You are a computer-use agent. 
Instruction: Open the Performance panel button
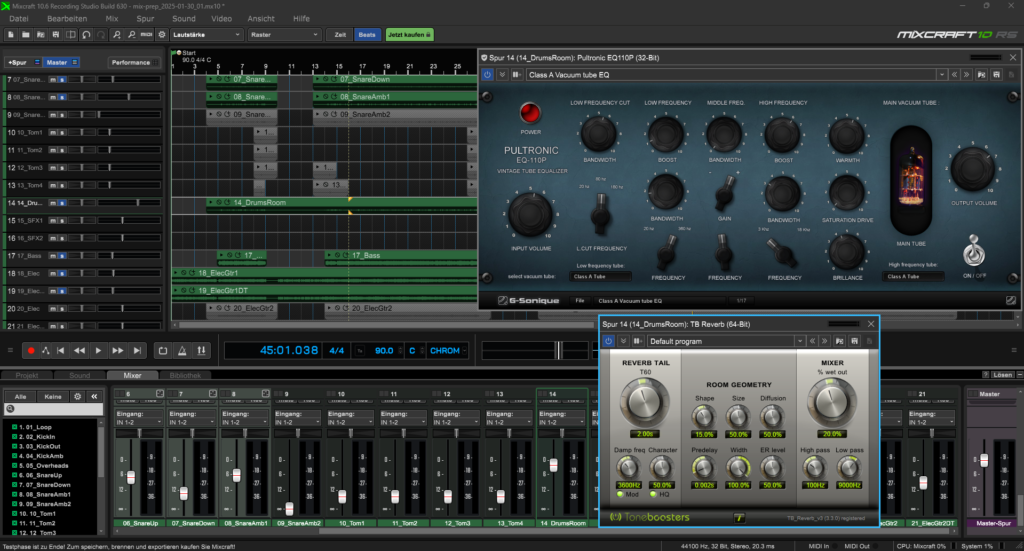(135, 63)
